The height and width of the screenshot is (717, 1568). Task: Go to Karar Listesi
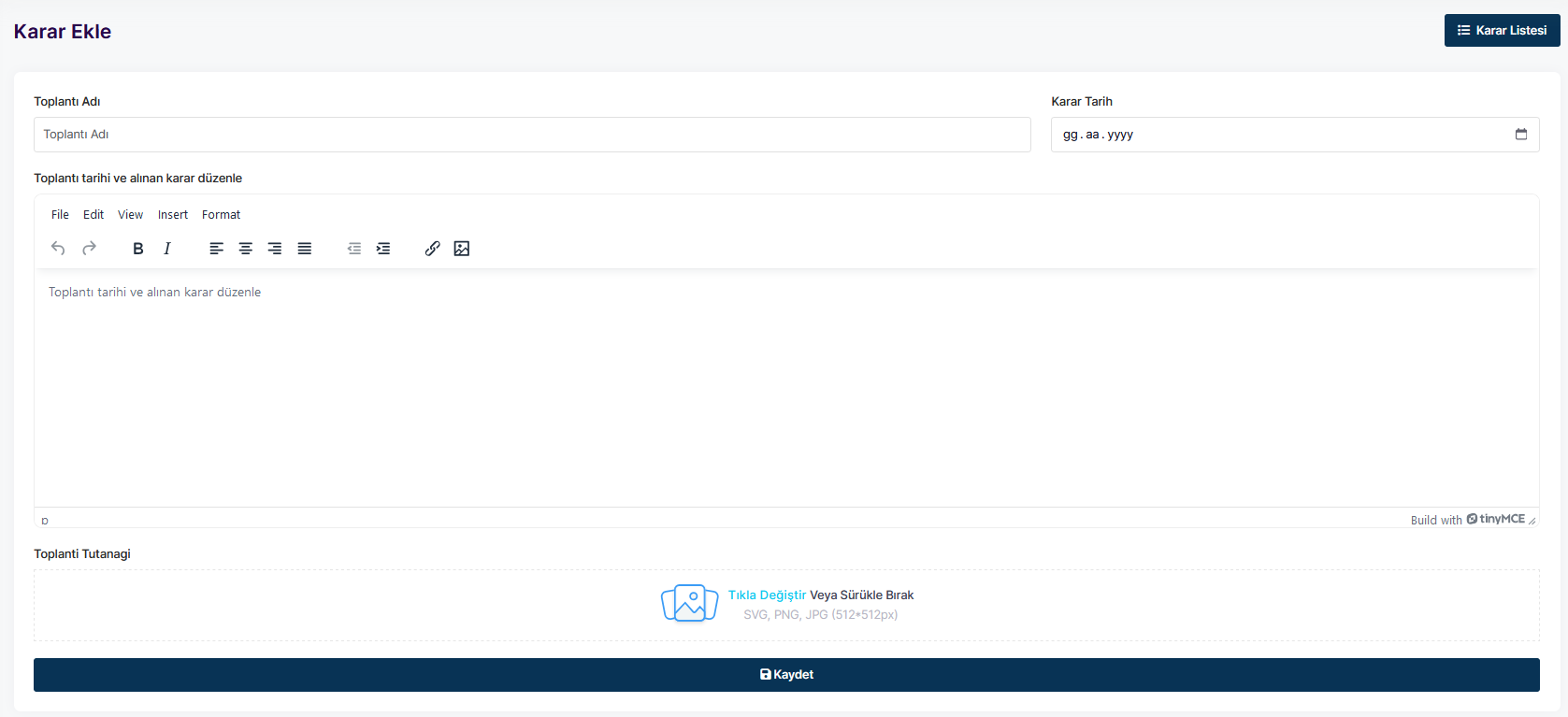(x=1502, y=30)
